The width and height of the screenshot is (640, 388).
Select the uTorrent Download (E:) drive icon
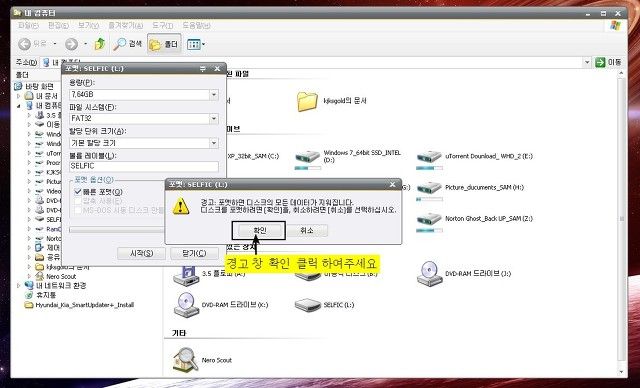click(x=429, y=157)
